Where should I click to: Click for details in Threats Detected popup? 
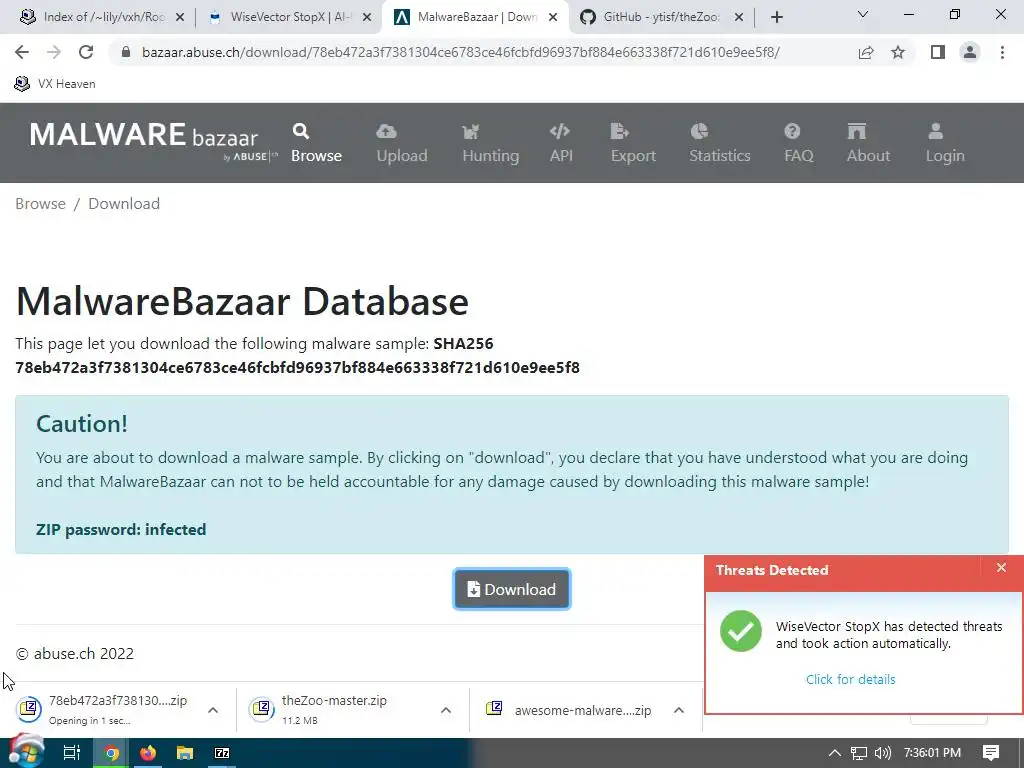click(x=850, y=679)
